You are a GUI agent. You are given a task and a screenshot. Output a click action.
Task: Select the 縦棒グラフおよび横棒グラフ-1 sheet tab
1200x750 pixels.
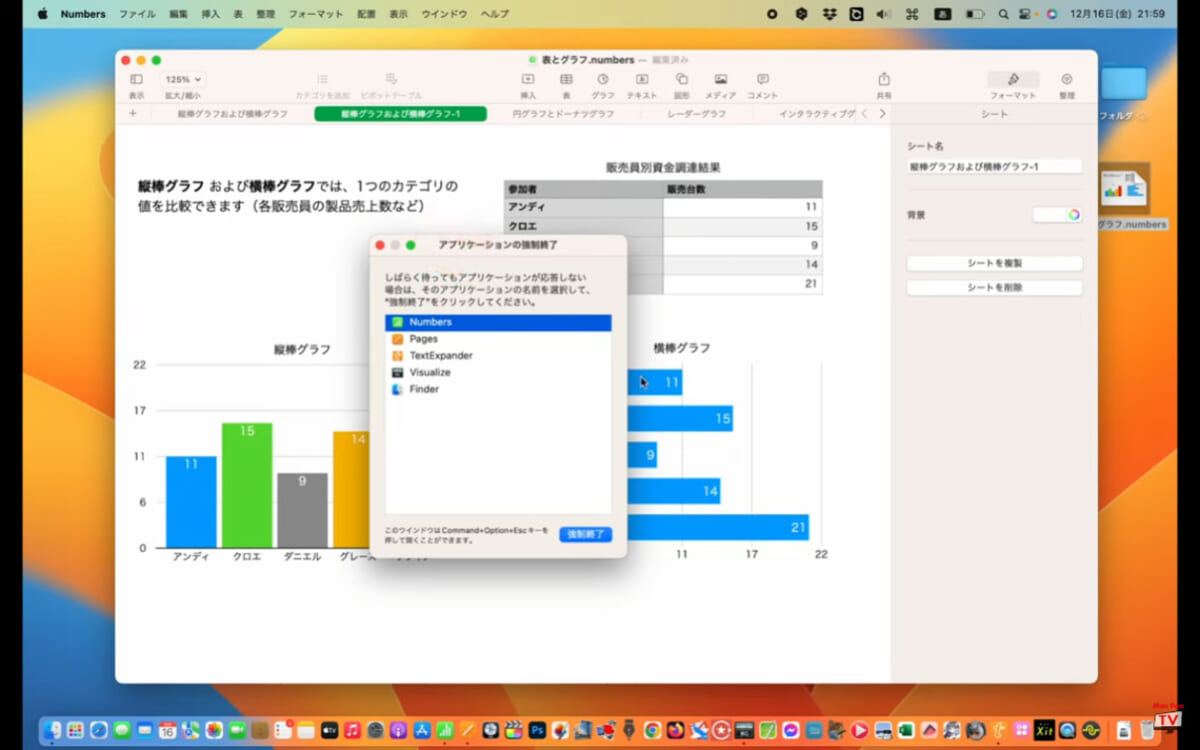pyautogui.click(x=400, y=114)
